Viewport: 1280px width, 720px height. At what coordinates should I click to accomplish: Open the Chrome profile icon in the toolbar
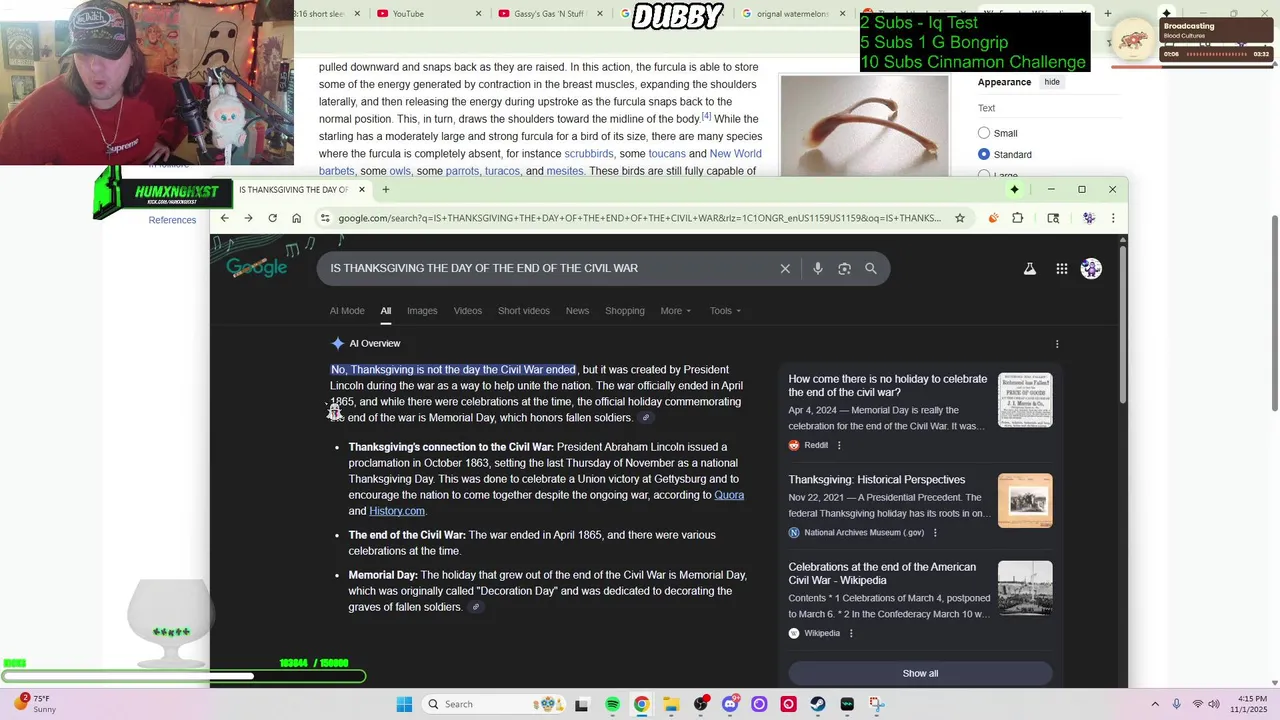(1089, 218)
